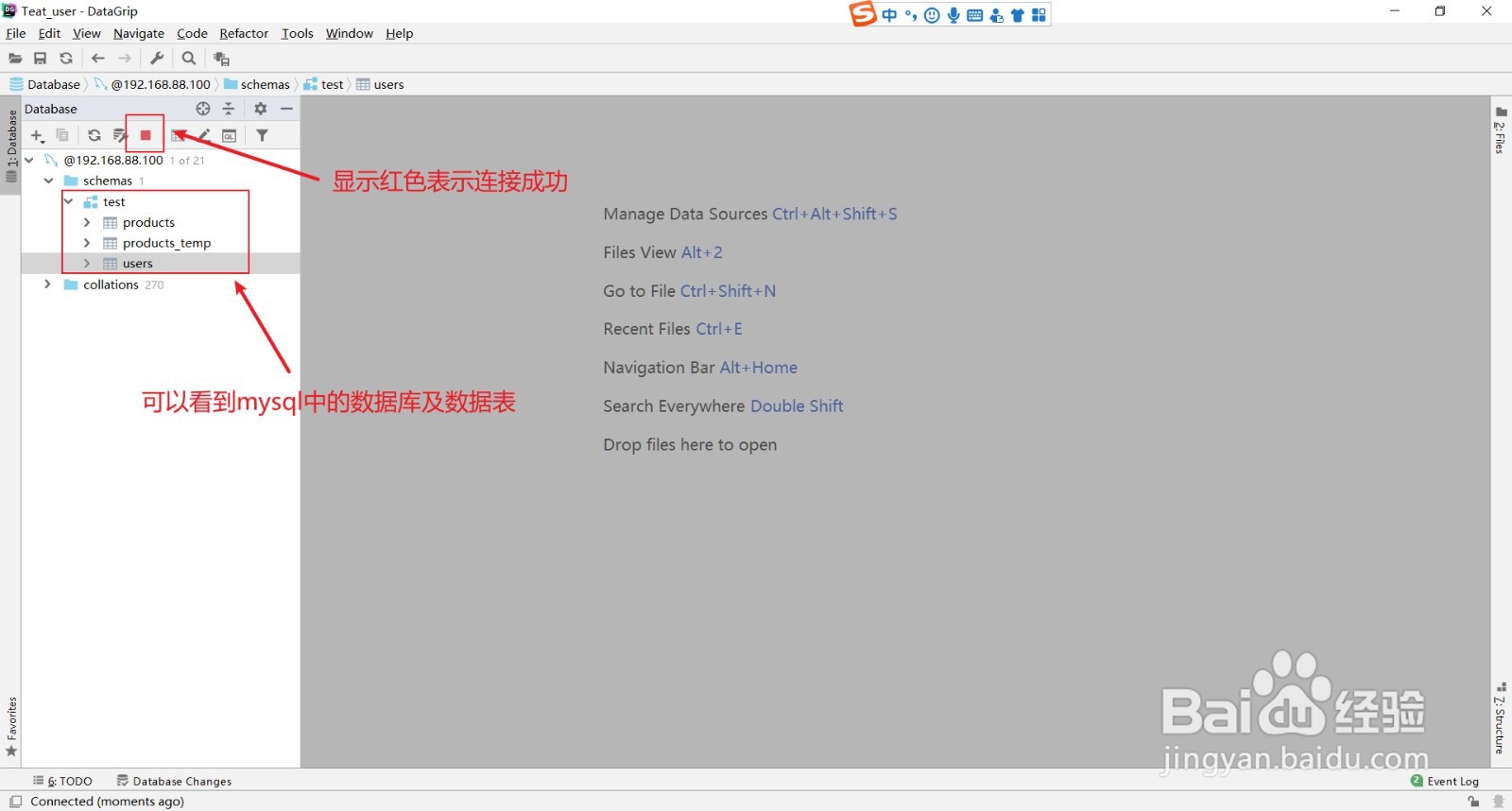Click the Filter funnel icon
Viewport: 1512px width, 811px height.
click(263, 136)
